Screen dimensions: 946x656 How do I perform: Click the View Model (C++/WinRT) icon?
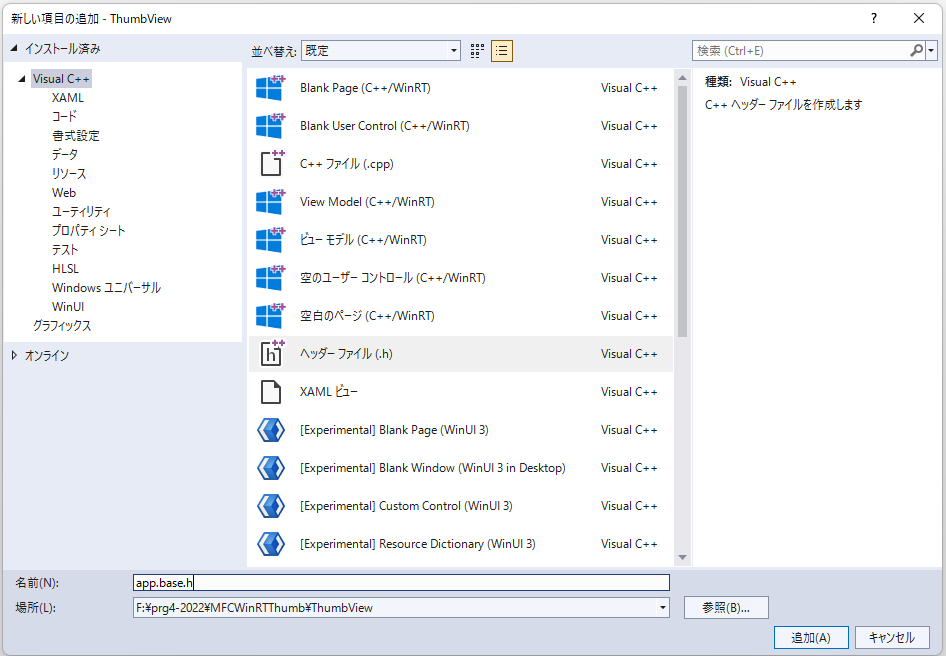(270, 202)
